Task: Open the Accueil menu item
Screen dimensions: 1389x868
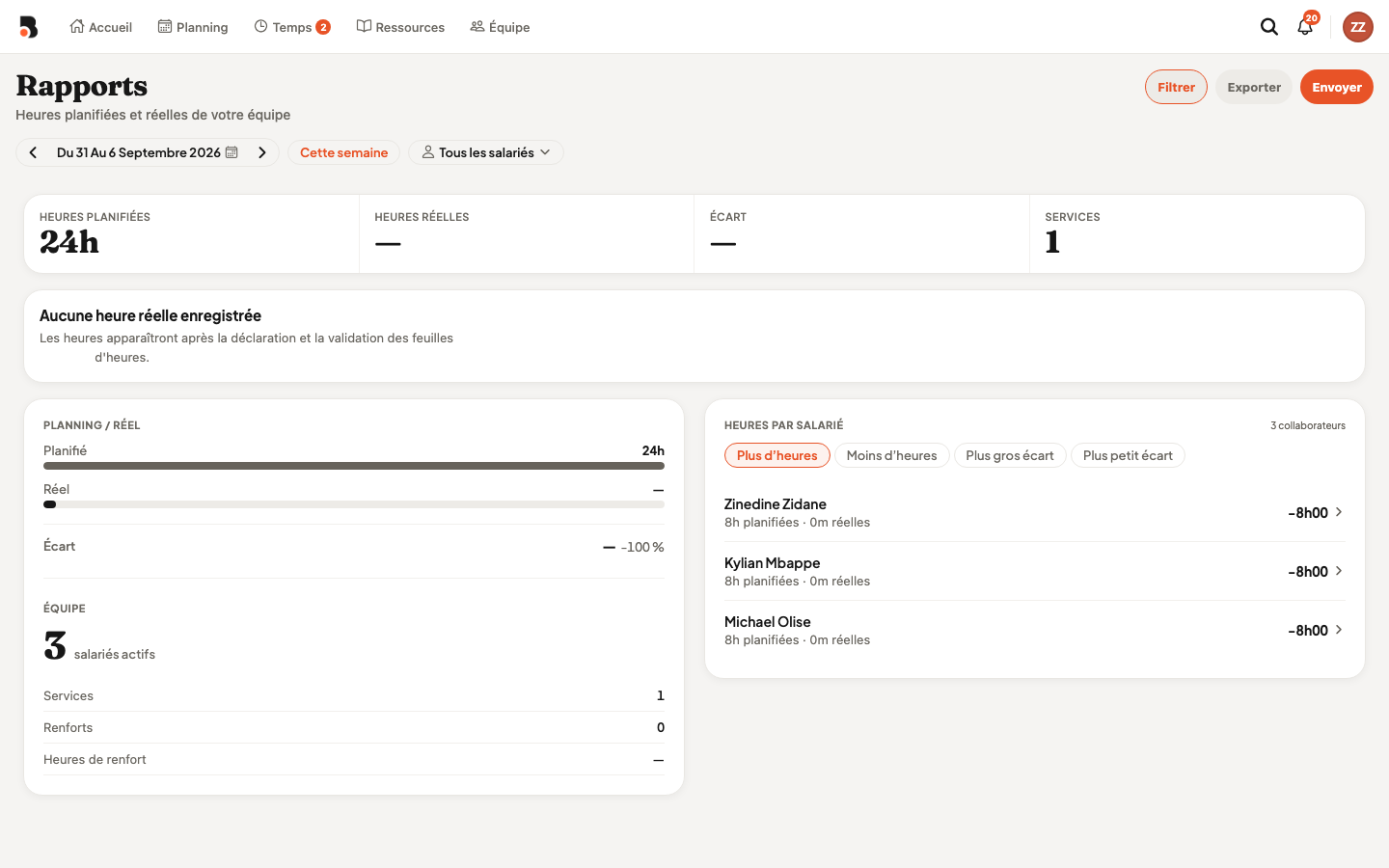Action: coord(100,27)
